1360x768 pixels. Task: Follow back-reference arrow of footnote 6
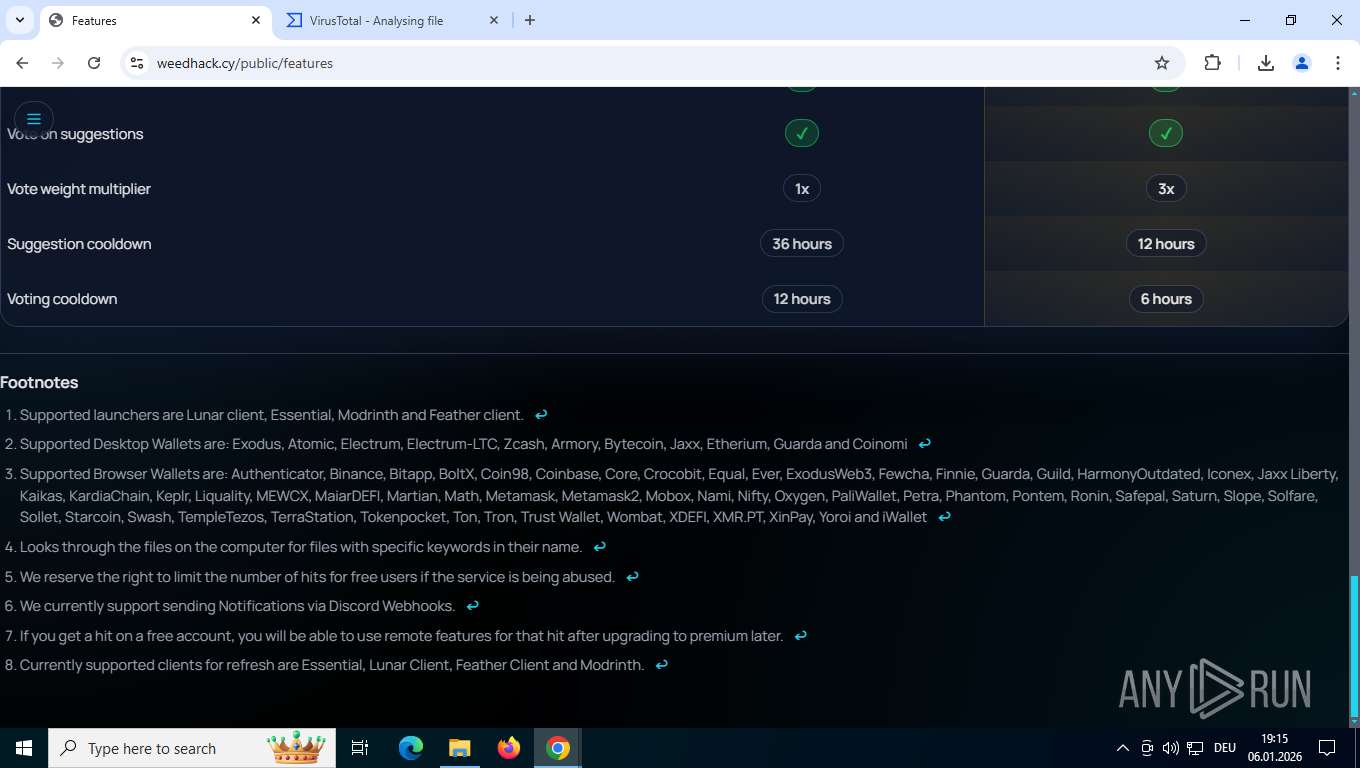click(x=473, y=606)
